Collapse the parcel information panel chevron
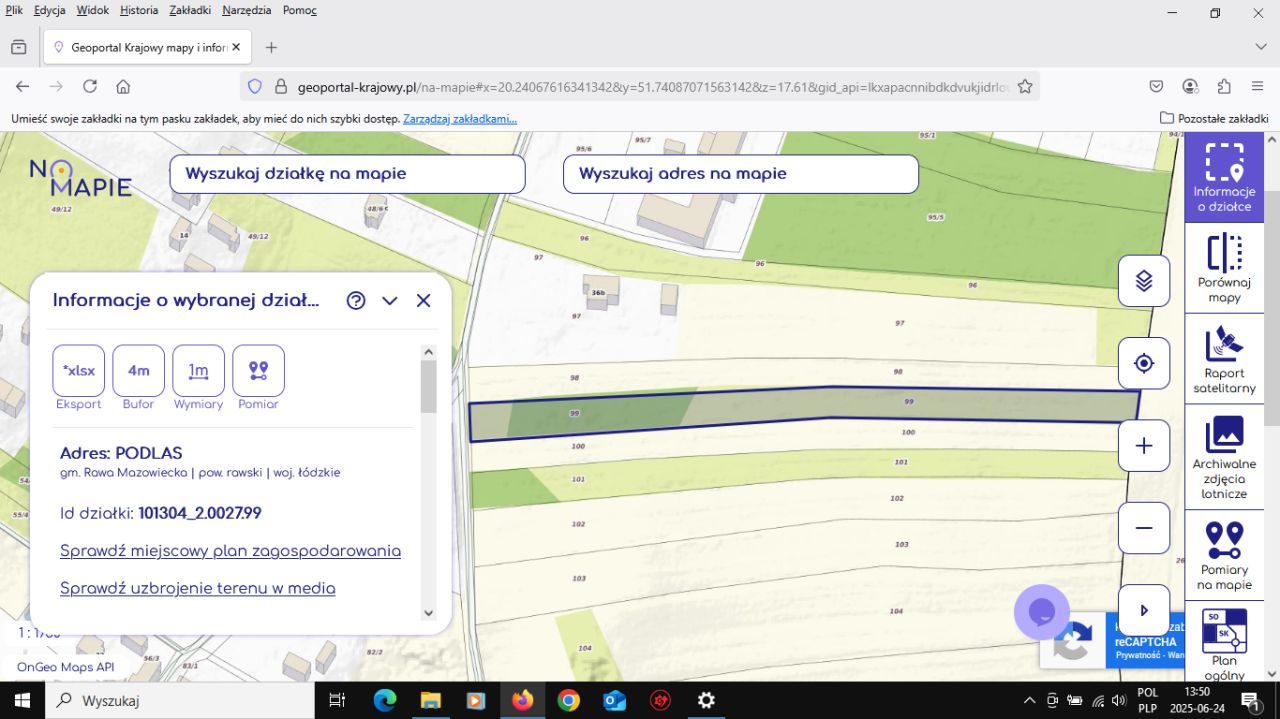Screen dimensions: 1280x719 point(390,301)
